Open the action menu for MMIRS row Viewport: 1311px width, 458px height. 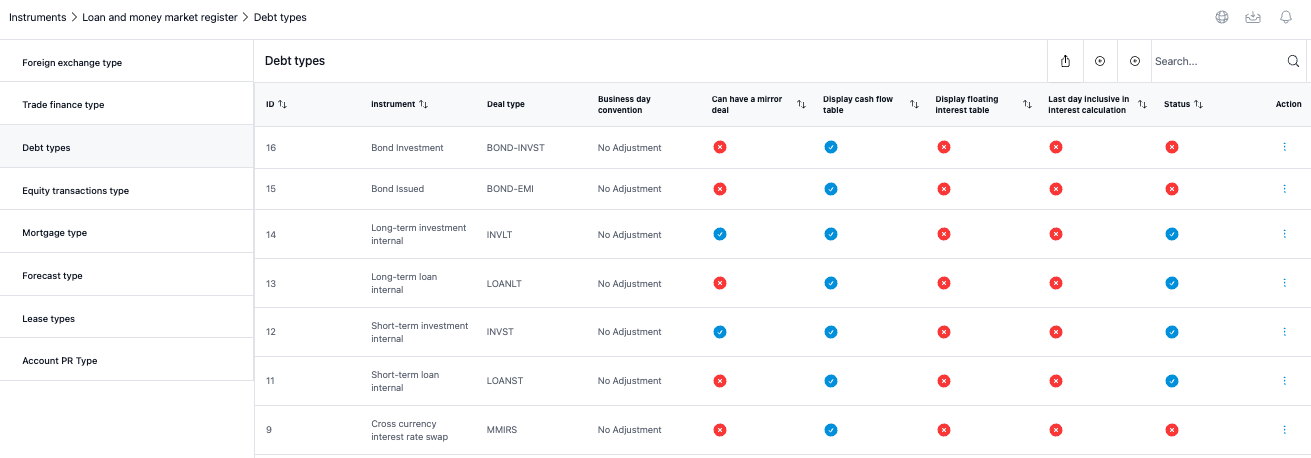pos(1284,430)
